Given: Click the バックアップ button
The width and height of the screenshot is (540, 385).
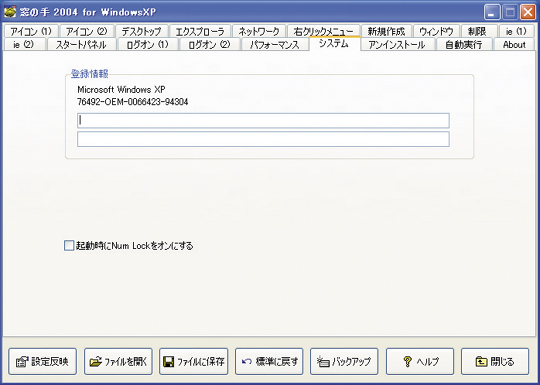Looking at the screenshot, I should coord(344,361).
